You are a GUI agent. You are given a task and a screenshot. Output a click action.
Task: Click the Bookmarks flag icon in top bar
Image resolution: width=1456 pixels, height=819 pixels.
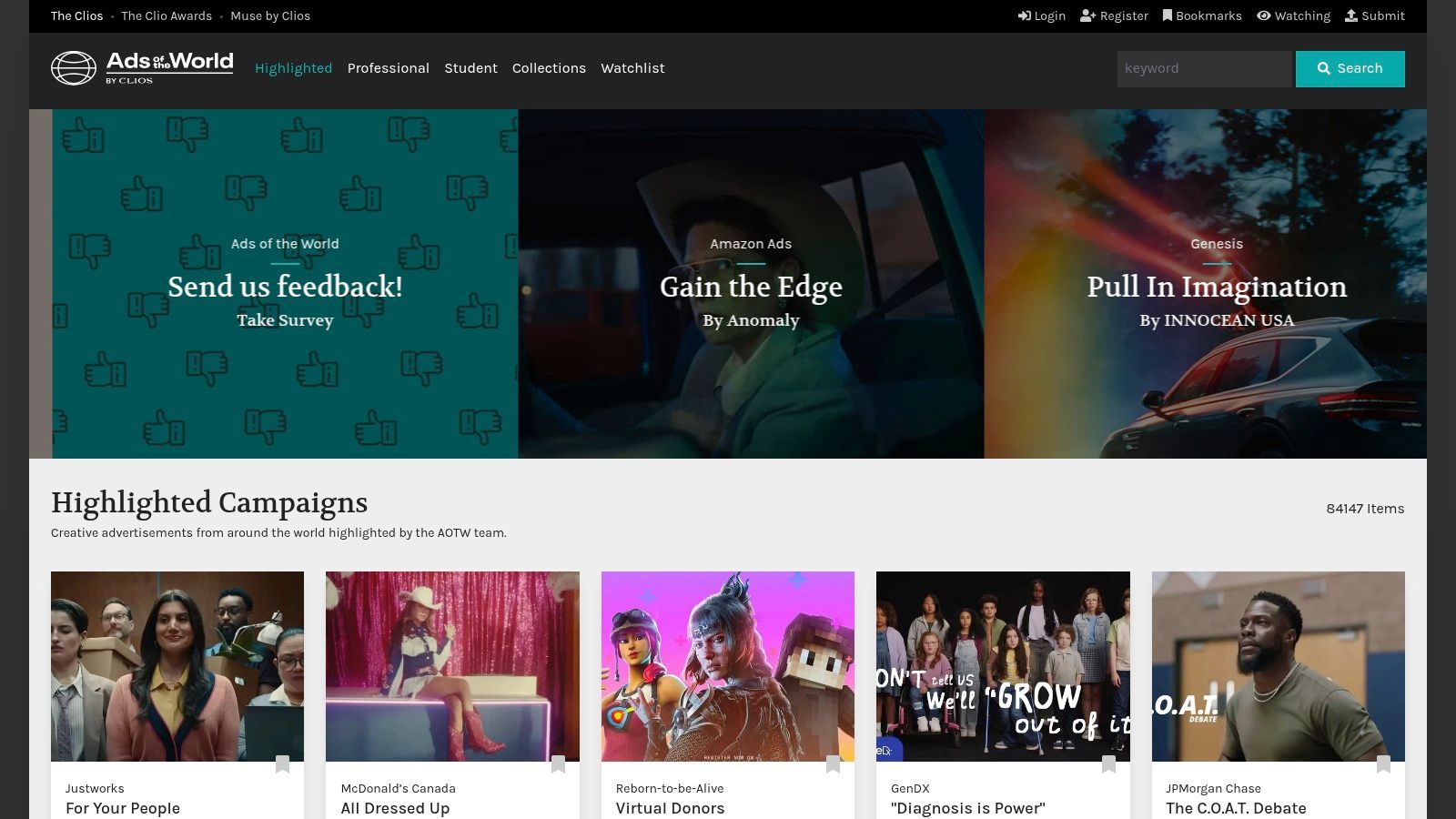click(1168, 16)
